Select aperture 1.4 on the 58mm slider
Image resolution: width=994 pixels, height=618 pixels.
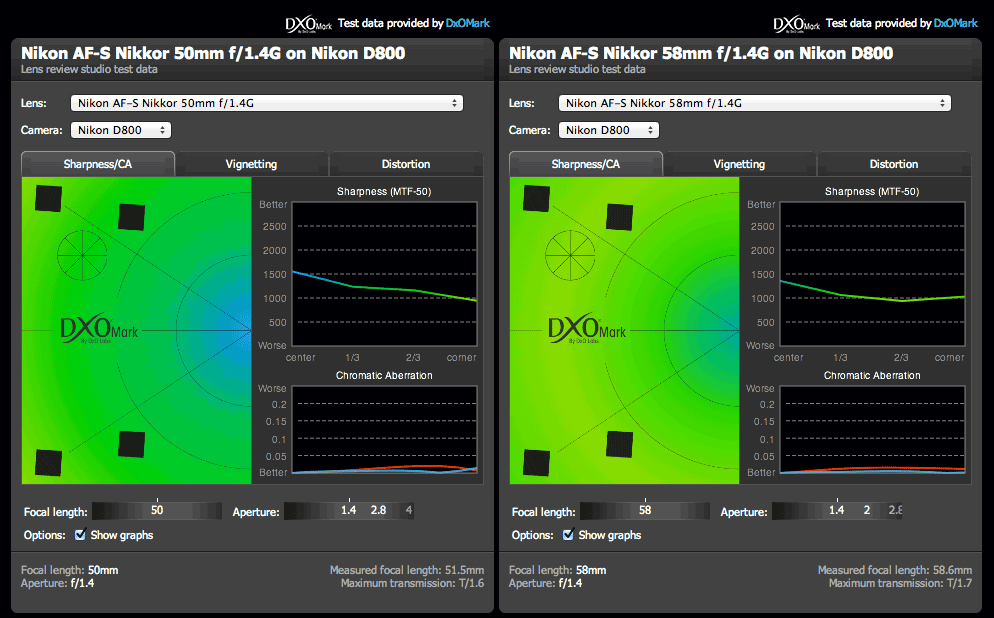coord(837,510)
